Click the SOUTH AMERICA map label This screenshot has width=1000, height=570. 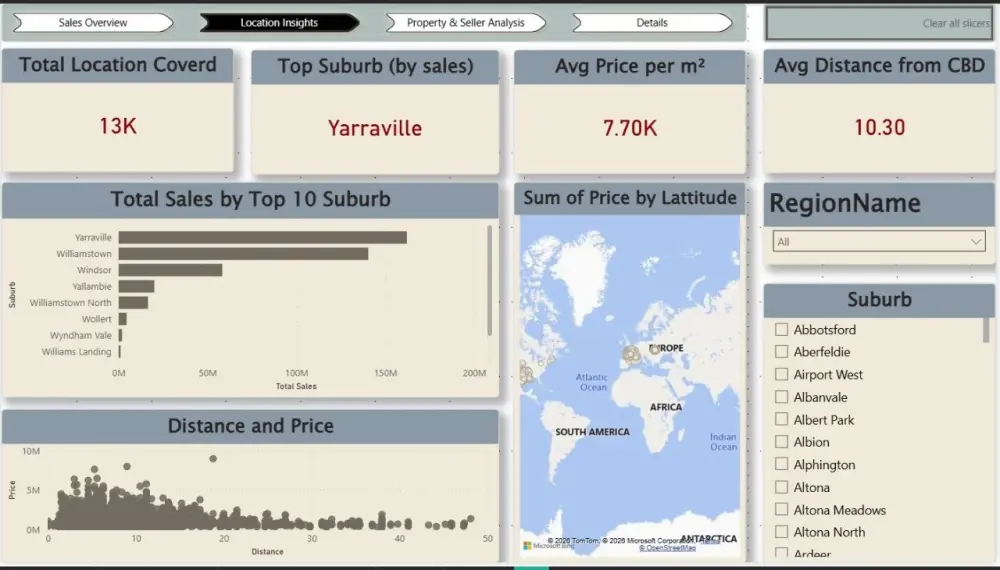point(592,432)
